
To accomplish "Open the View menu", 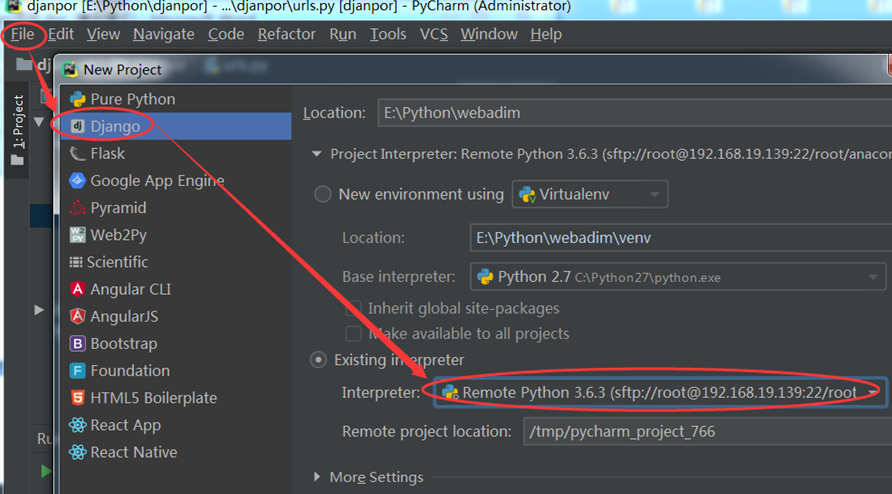I will [x=103, y=34].
